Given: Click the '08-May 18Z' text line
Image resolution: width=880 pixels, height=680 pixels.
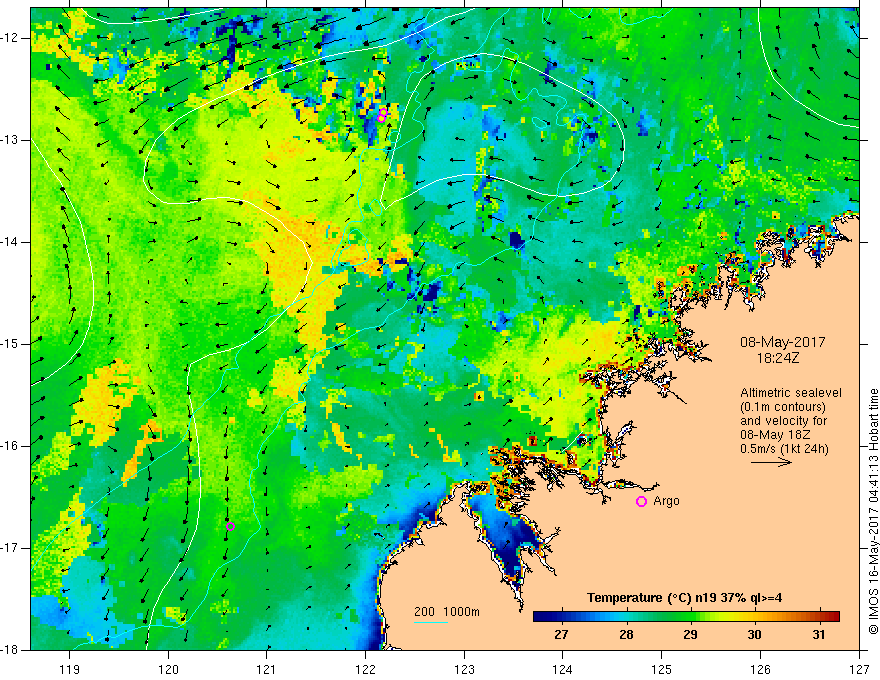Looking at the screenshot, I should (x=775, y=435).
